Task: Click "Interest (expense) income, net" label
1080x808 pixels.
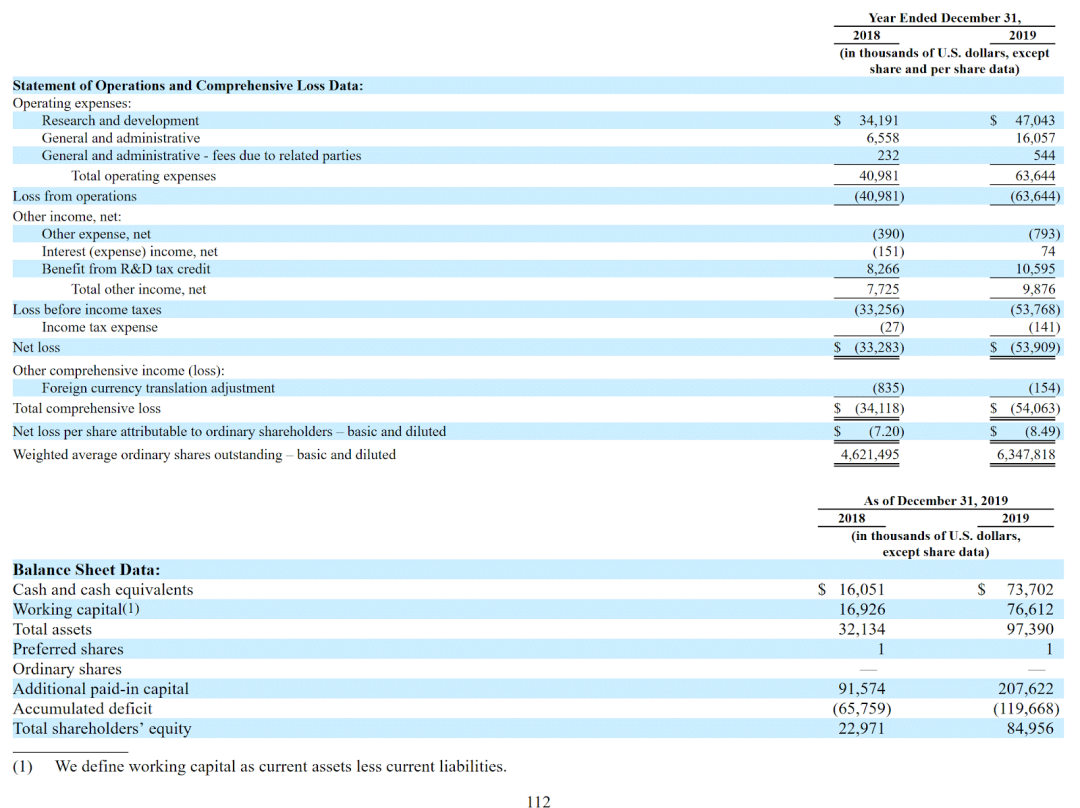Action: point(129,251)
